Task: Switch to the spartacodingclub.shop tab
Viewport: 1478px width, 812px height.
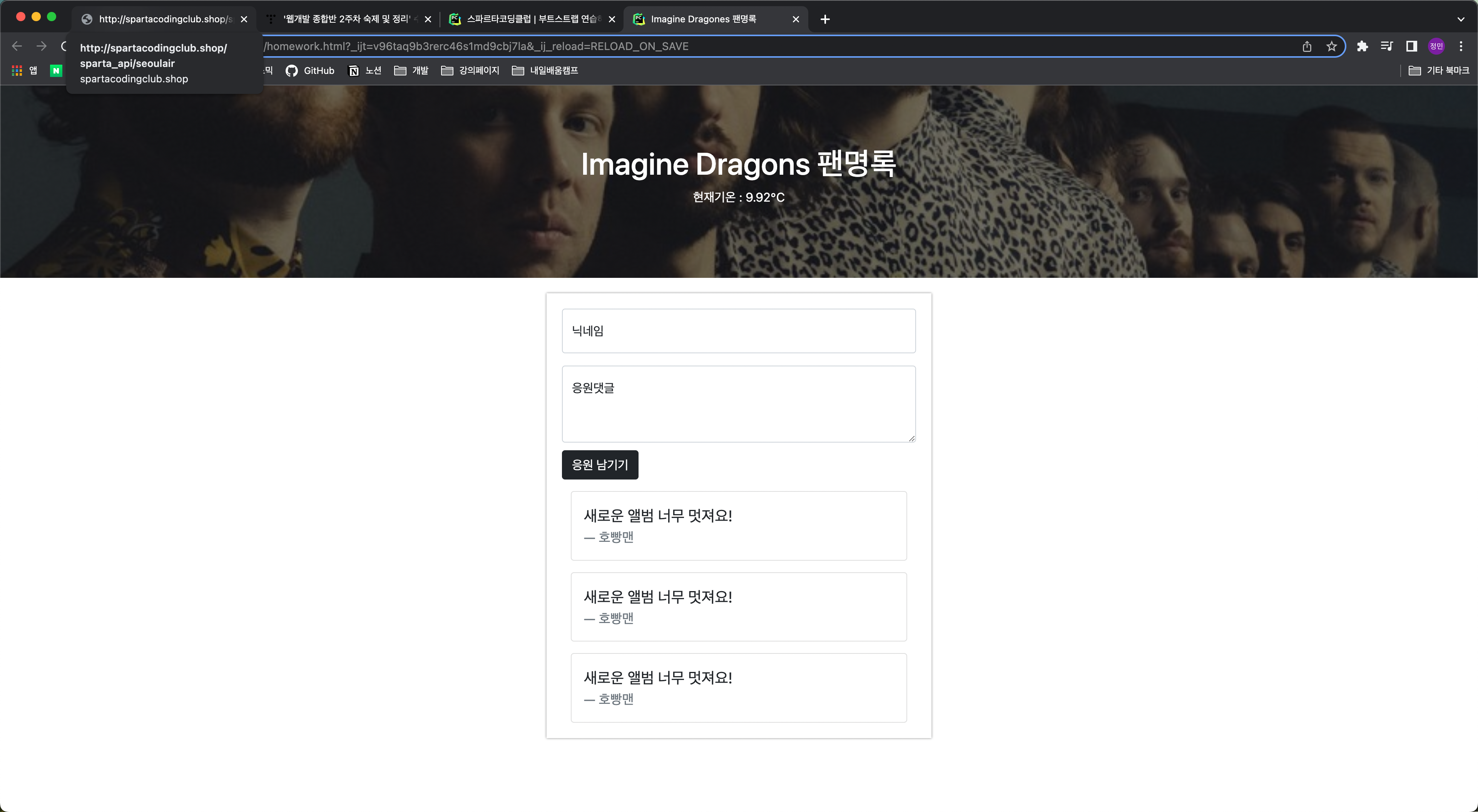Action: [x=164, y=19]
